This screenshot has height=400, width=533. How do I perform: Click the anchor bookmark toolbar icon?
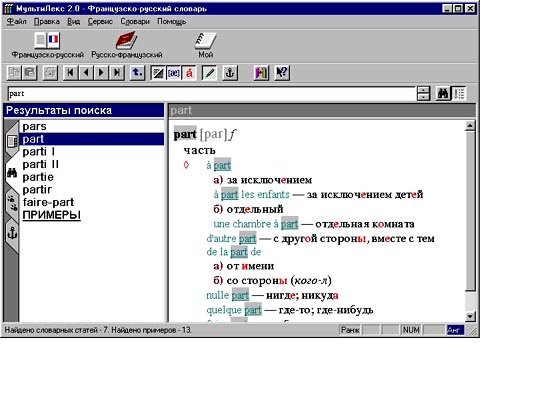230,73
